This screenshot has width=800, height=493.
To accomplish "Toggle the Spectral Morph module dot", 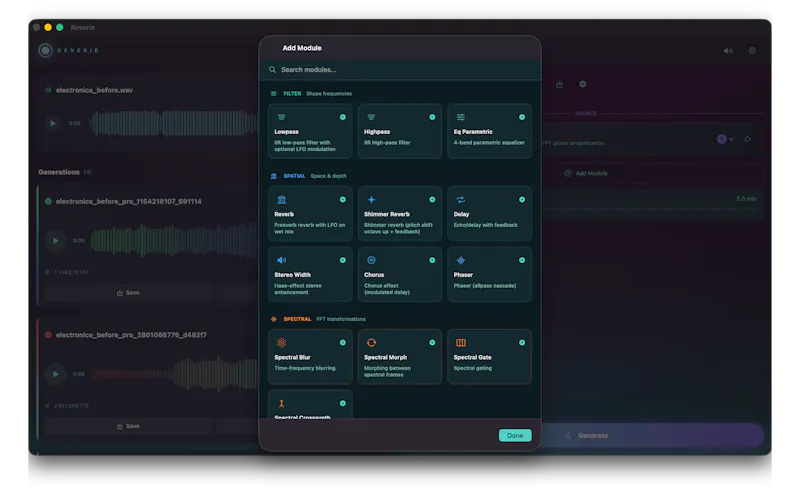I will (432, 342).
